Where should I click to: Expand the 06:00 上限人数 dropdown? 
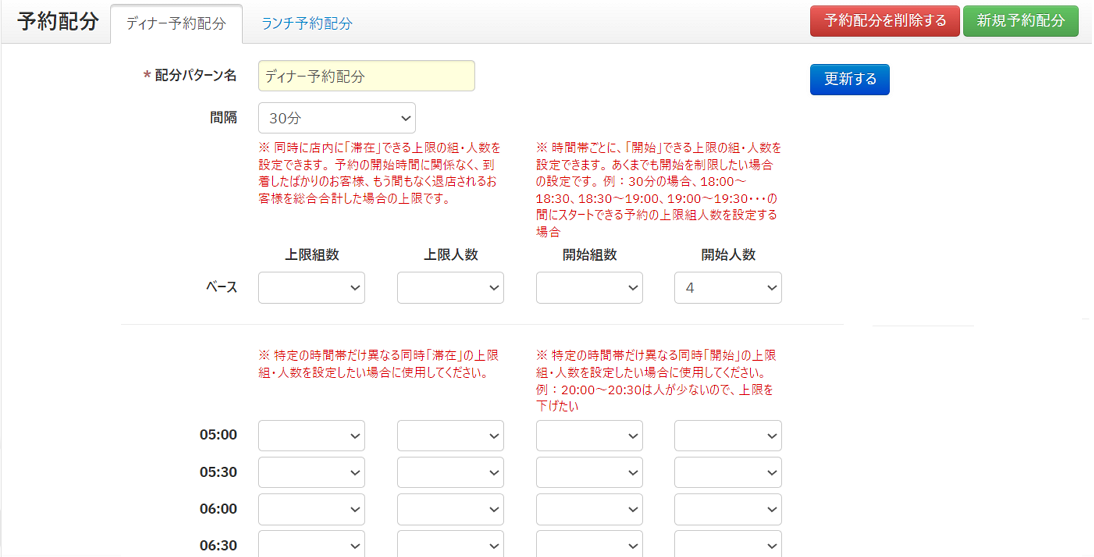[450, 510]
